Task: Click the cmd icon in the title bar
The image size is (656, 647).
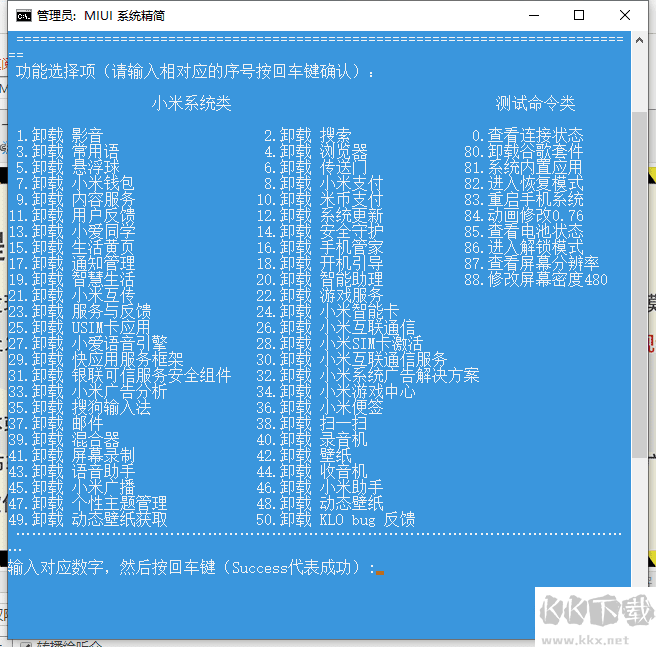Action: coord(23,16)
